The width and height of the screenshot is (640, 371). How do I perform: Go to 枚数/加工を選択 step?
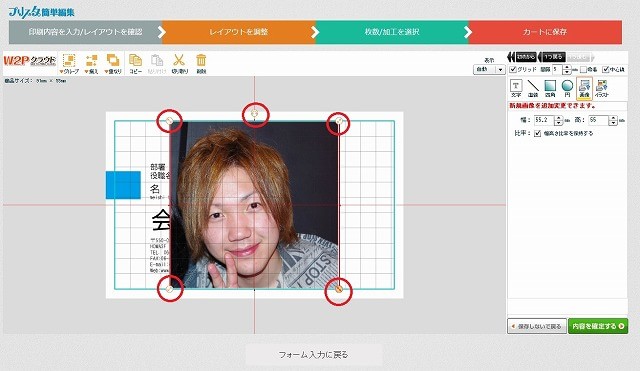pyautogui.click(x=392, y=32)
